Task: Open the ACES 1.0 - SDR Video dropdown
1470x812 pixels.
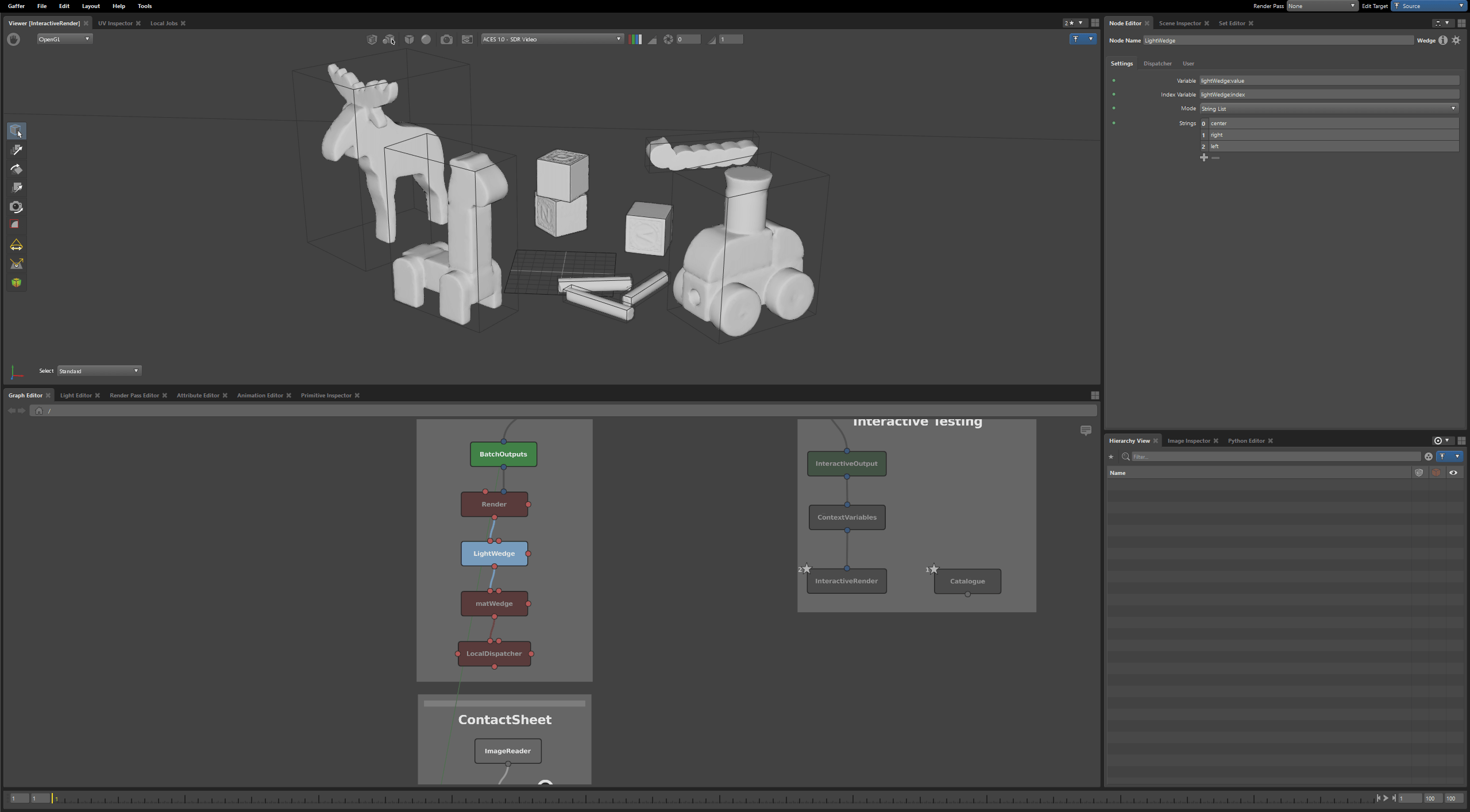Action: (552, 39)
